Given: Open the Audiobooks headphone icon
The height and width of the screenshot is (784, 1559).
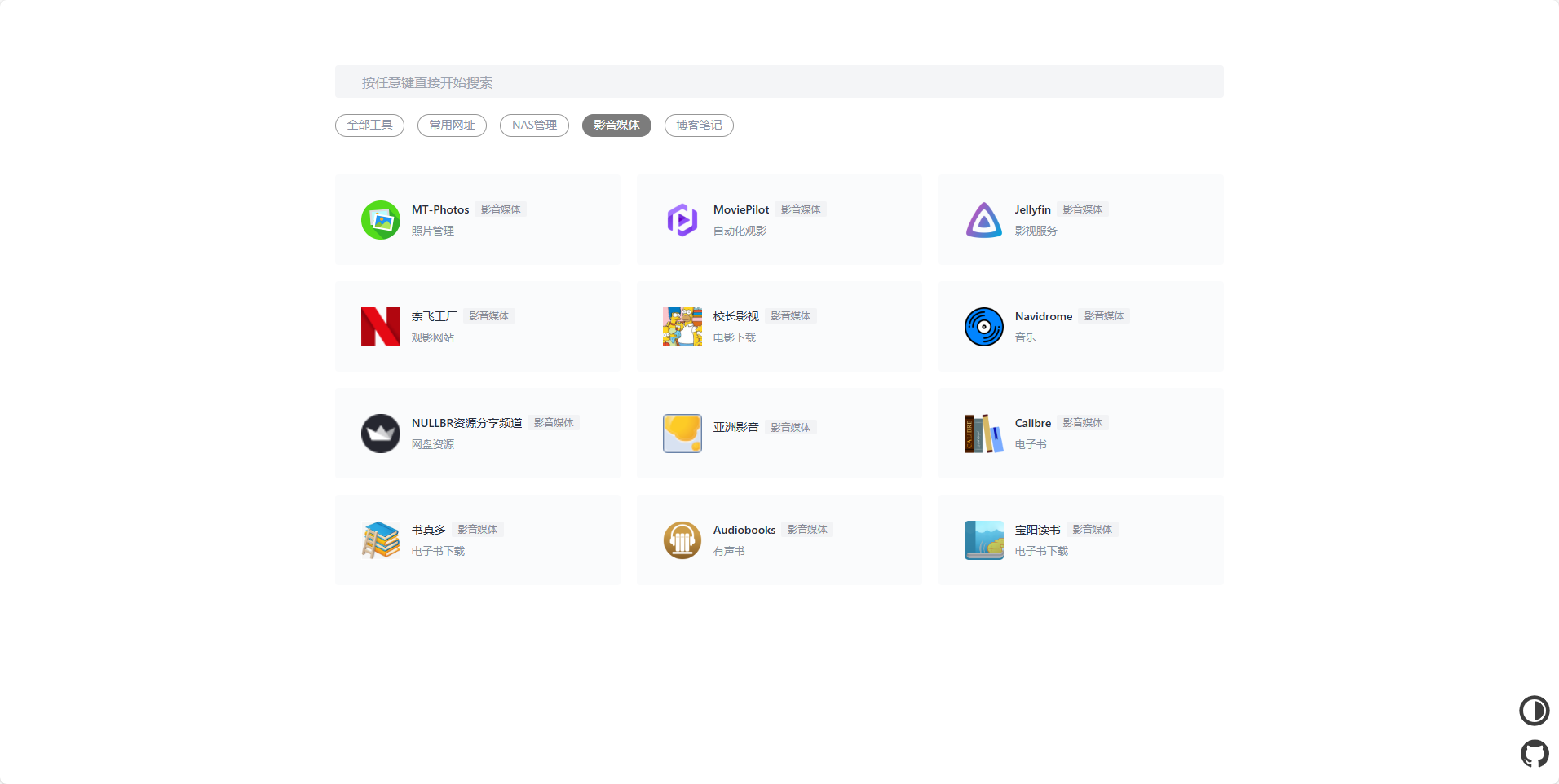Looking at the screenshot, I should [682, 540].
